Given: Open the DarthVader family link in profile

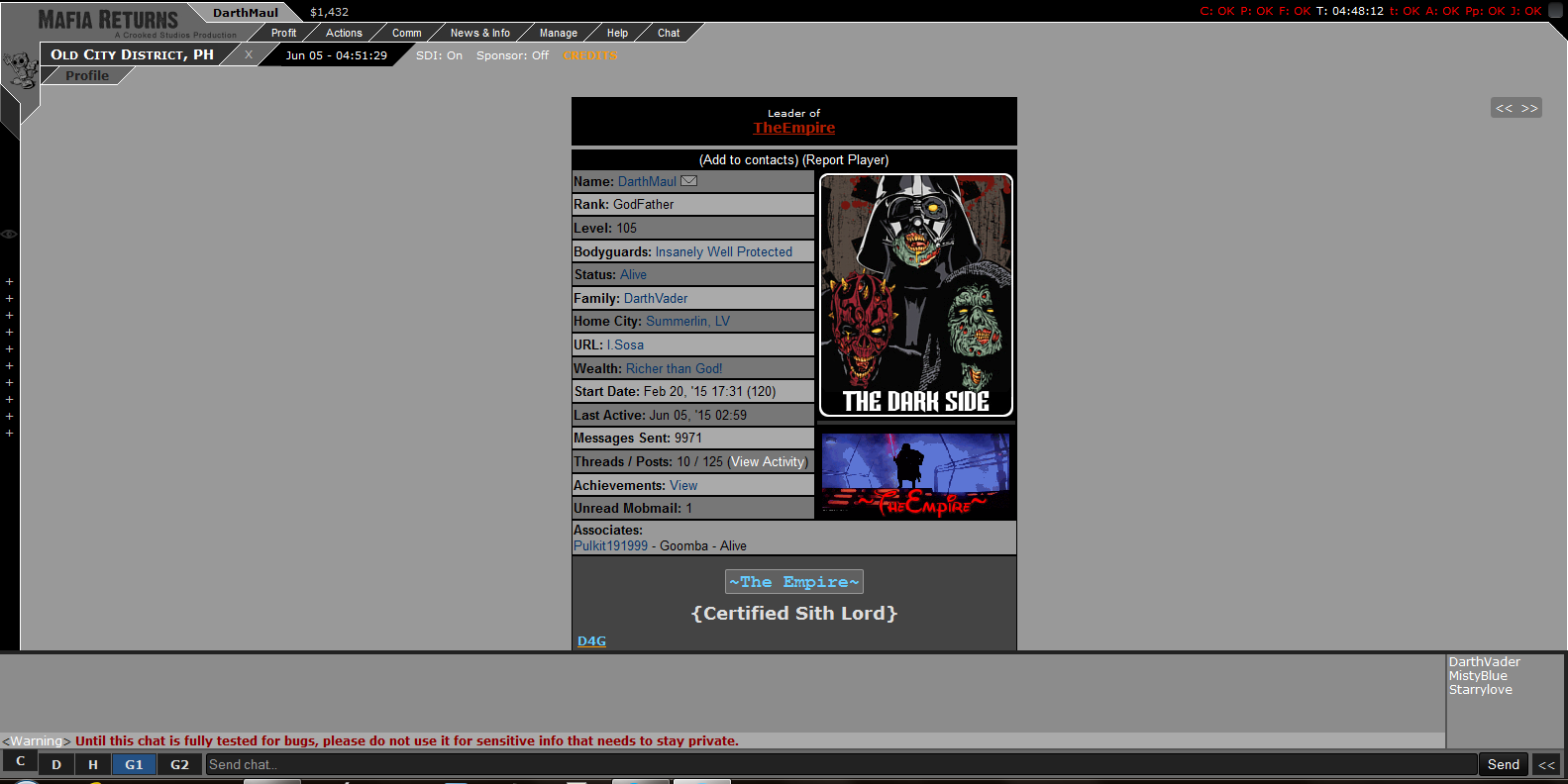Looking at the screenshot, I should [x=656, y=298].
